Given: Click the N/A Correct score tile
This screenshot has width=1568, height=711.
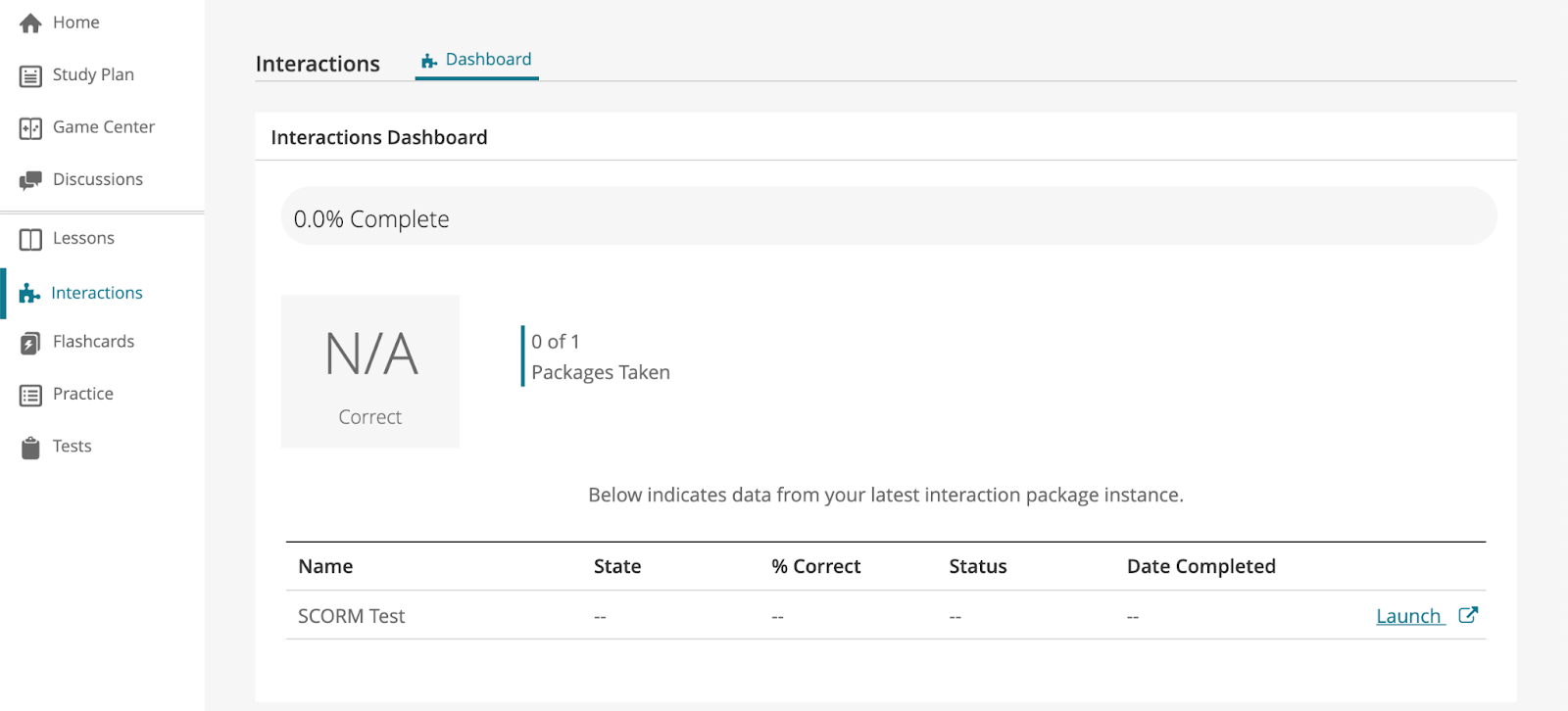Looking at the screenshot, I should pyautogui.click(x=370, y=372).
